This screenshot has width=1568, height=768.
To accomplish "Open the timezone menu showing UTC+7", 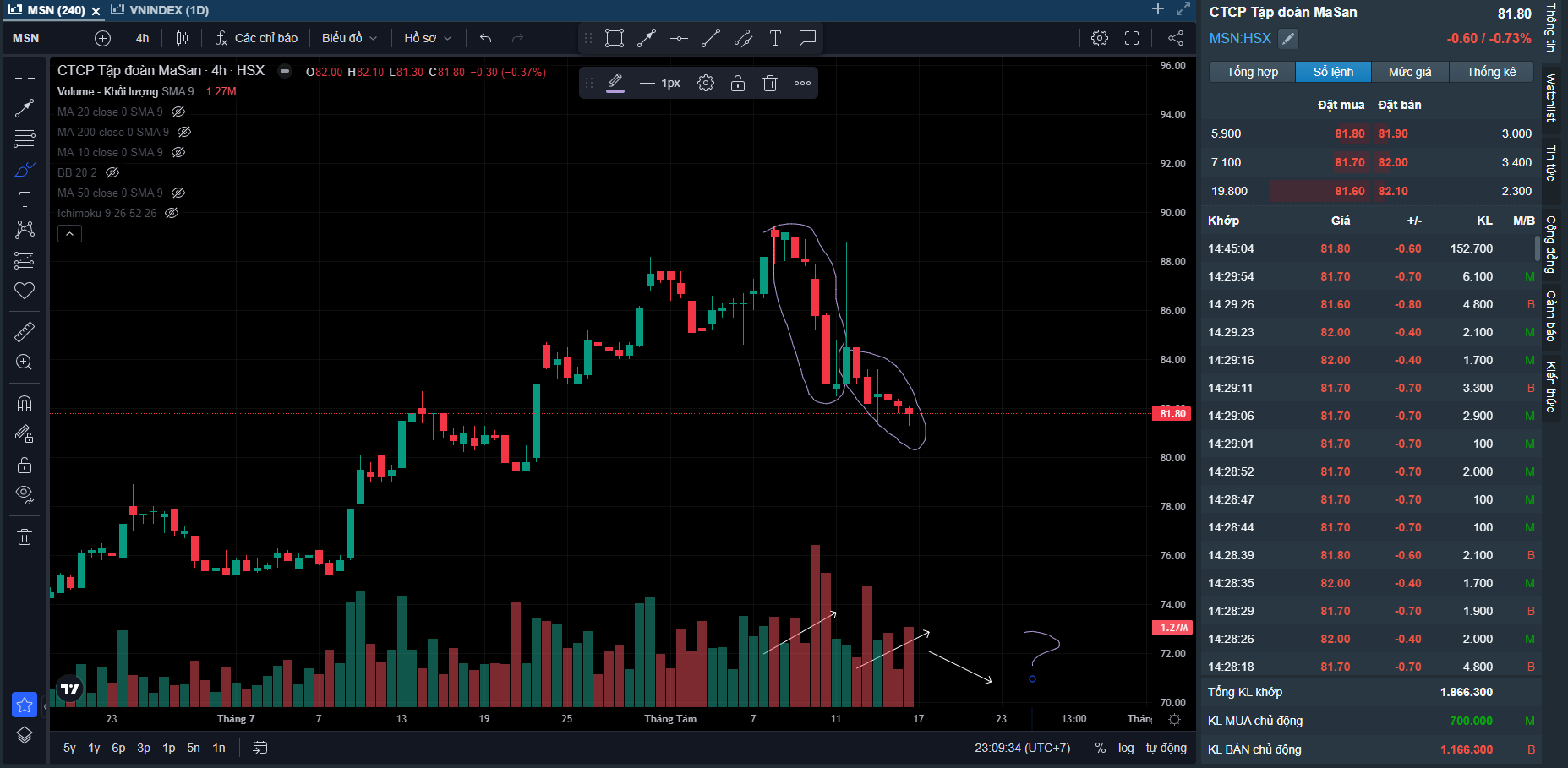I will click(1023, 748).
